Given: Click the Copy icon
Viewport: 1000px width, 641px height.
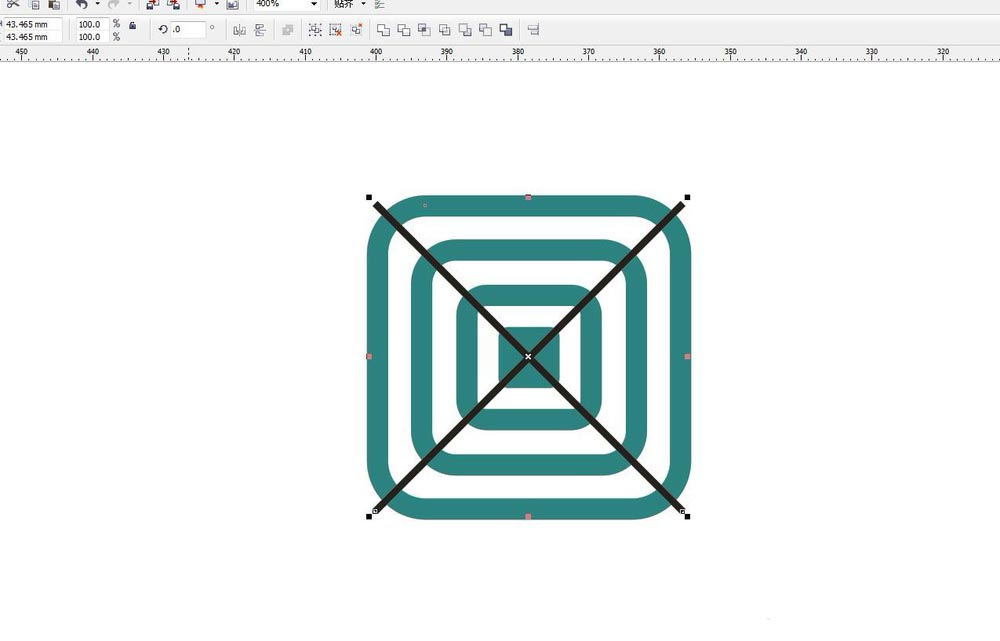Looking at the screenshot, I should 34,4.
